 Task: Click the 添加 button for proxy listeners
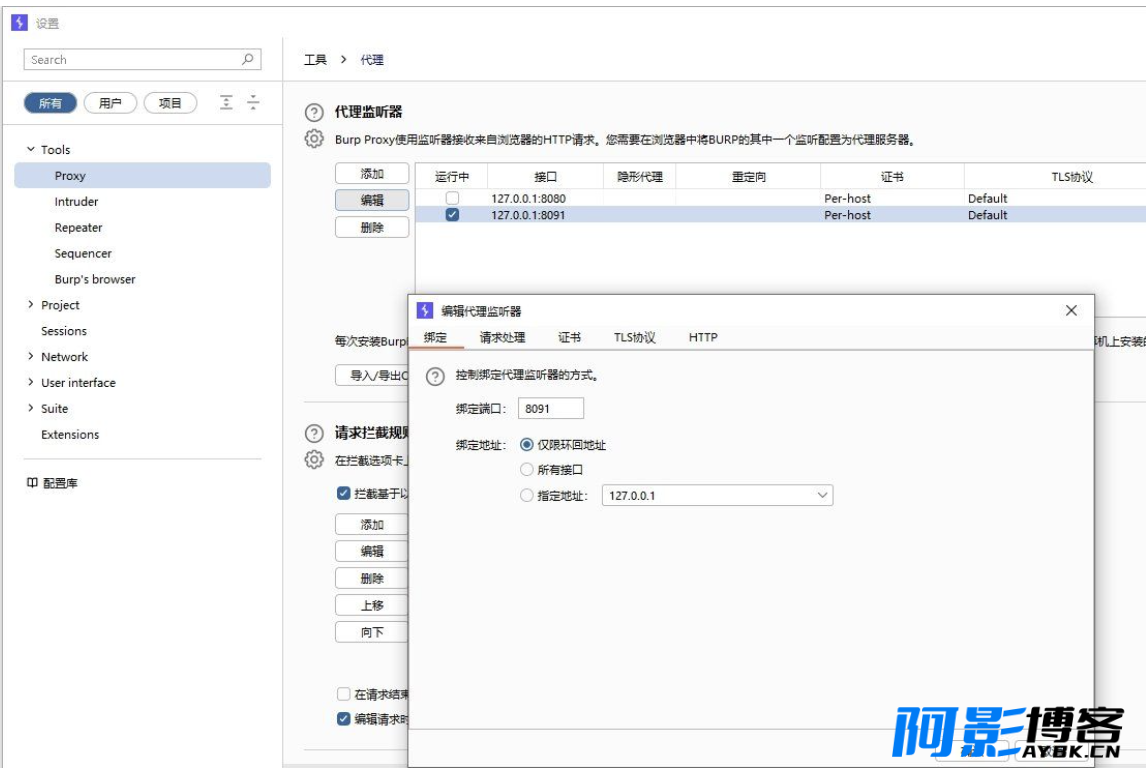coord(372,174)
